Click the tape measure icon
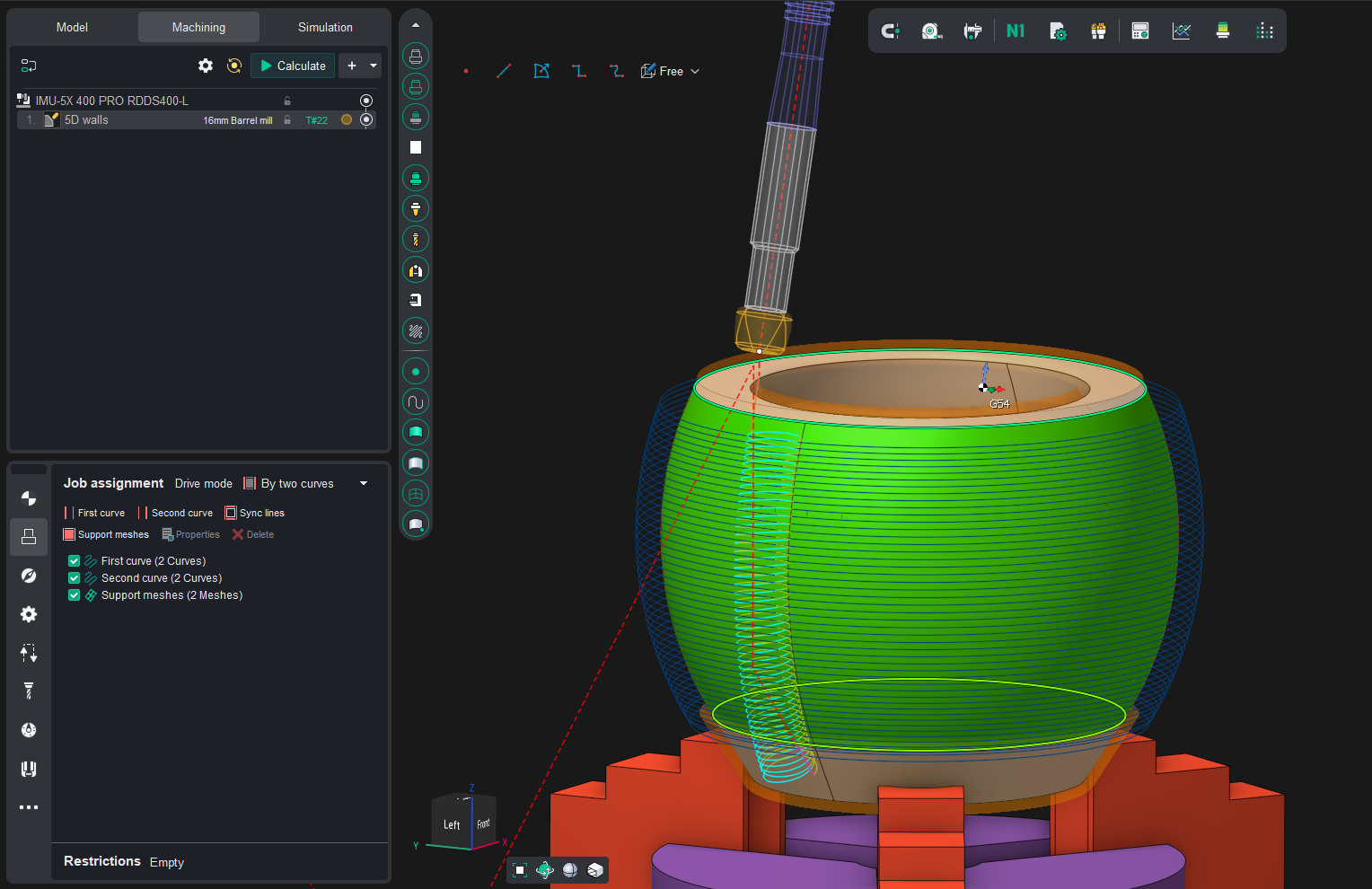The width and height of the screenshot is (1372, 889). point(932,31)
